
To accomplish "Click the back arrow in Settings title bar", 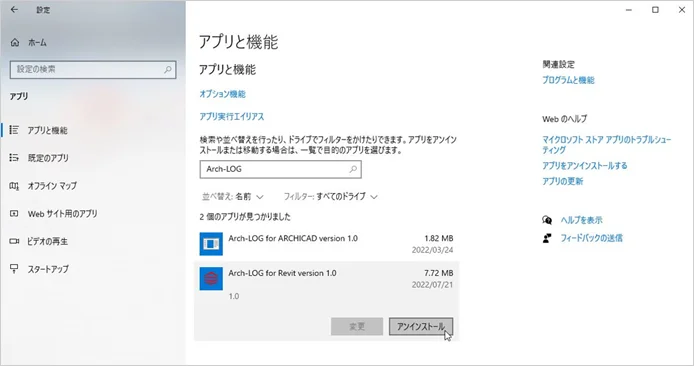I will point(14,9).
